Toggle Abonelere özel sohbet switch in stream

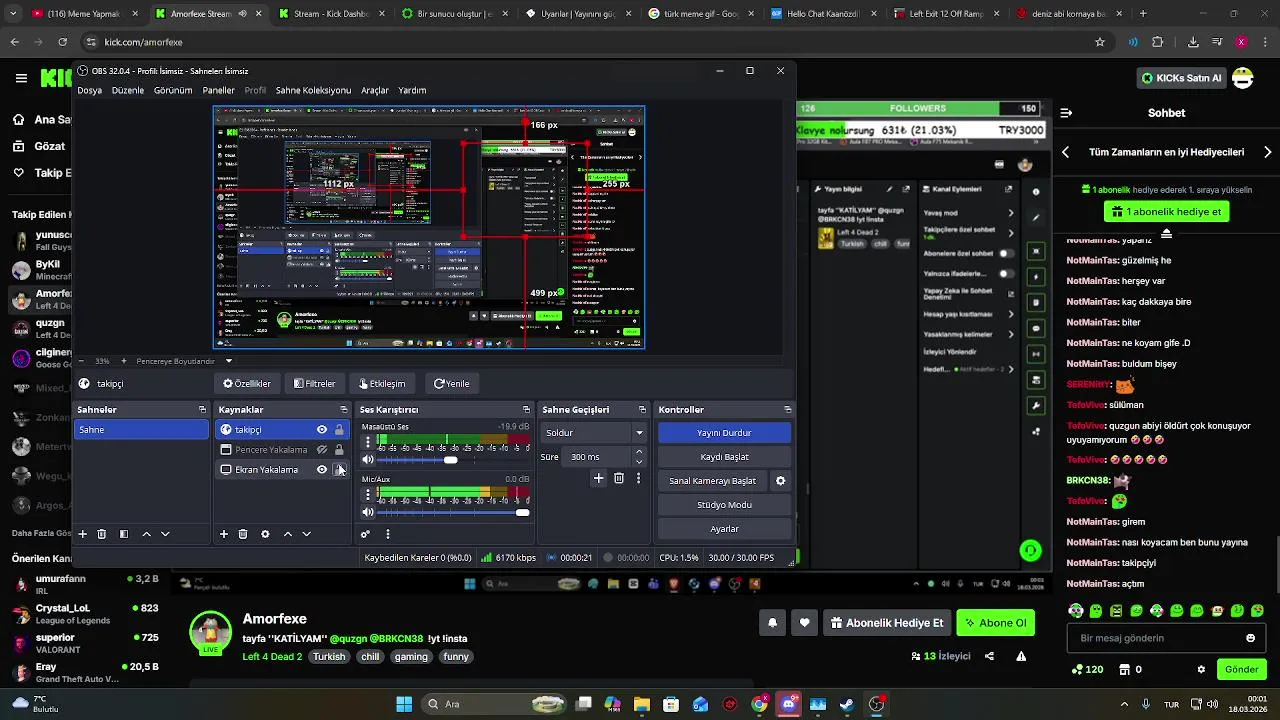[x=1006, y=253]
